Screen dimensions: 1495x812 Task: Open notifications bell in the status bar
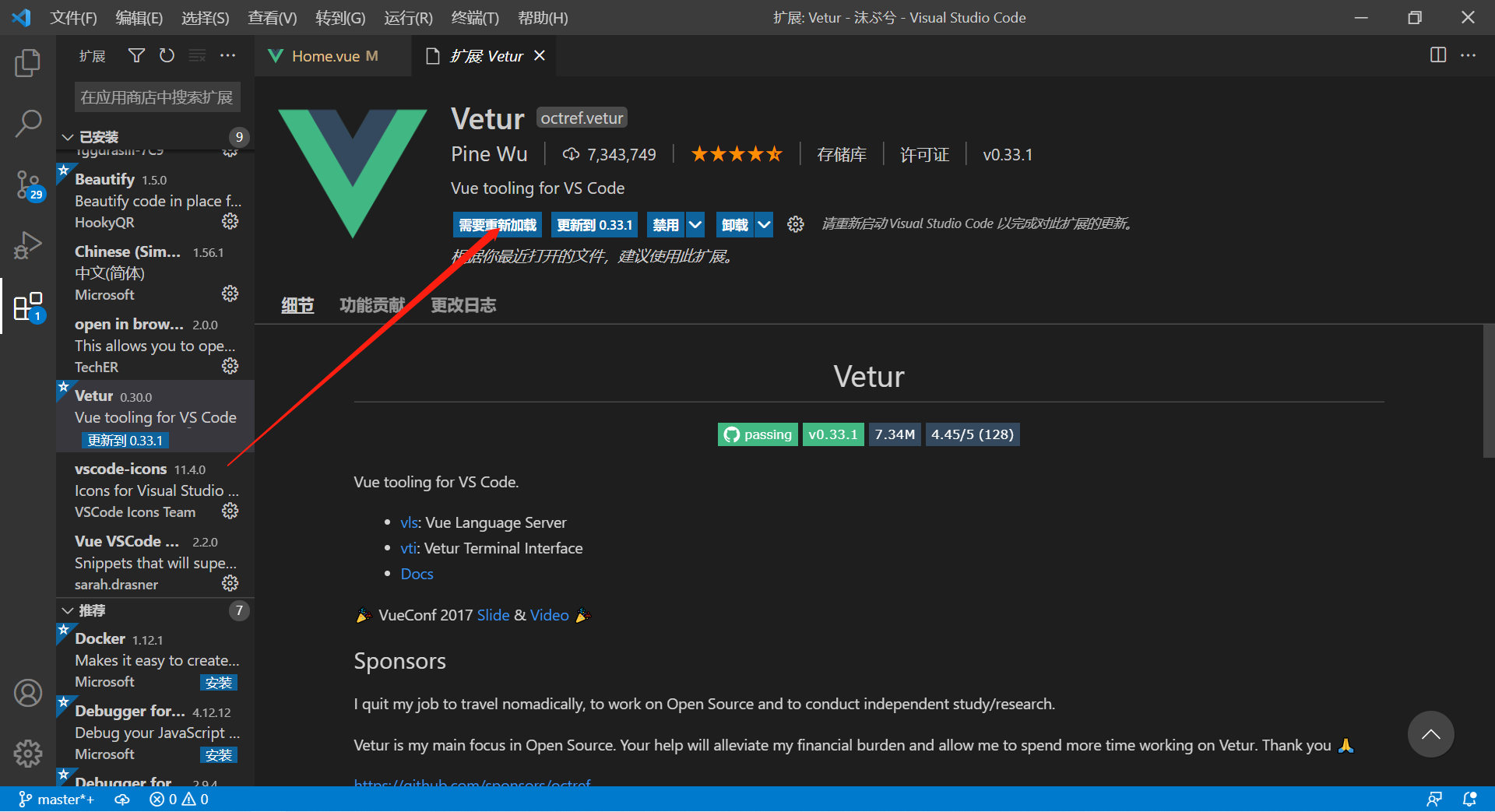point(1469,799)
